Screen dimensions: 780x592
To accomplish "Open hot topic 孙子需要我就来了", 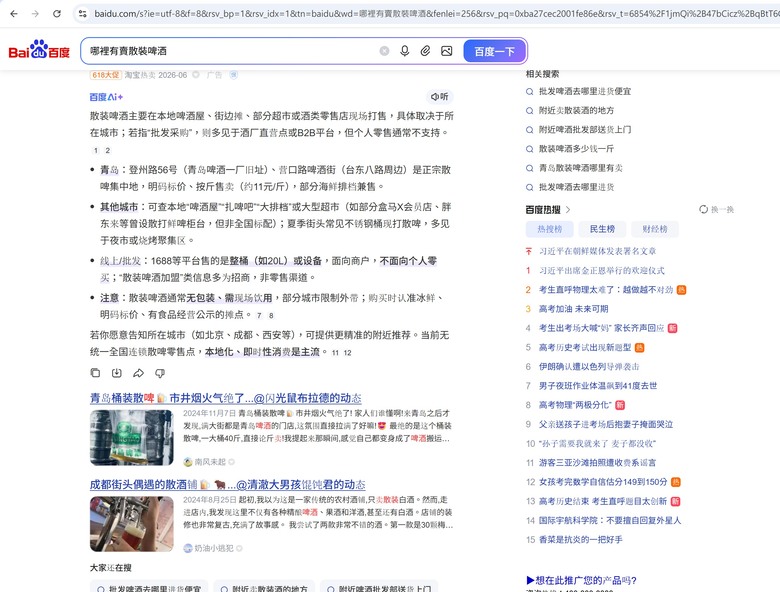I will [x=596, y=443].
